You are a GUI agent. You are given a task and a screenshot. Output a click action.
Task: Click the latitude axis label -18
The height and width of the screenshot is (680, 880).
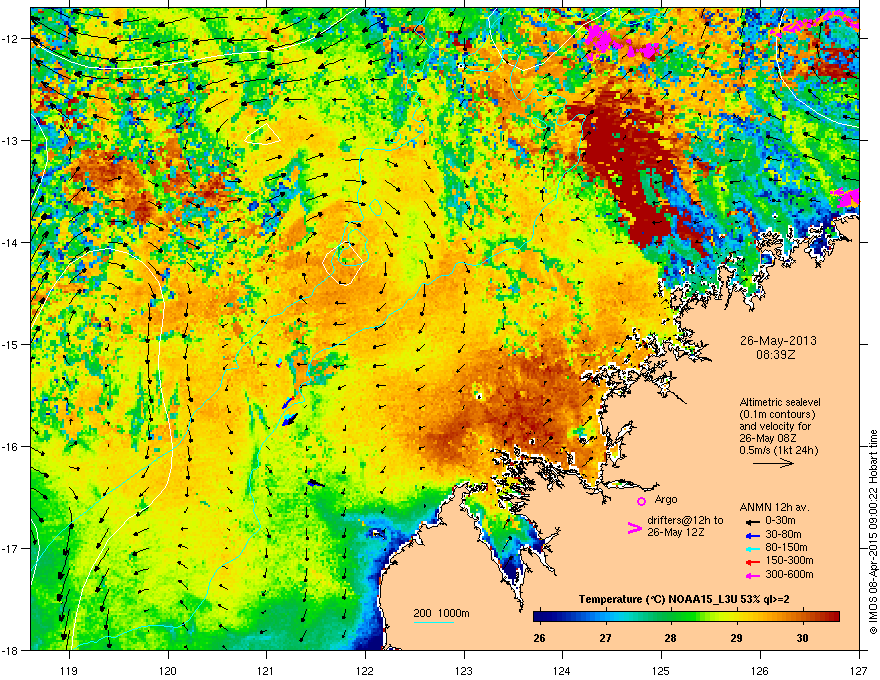pyautogui.click(x=11, y=650)
